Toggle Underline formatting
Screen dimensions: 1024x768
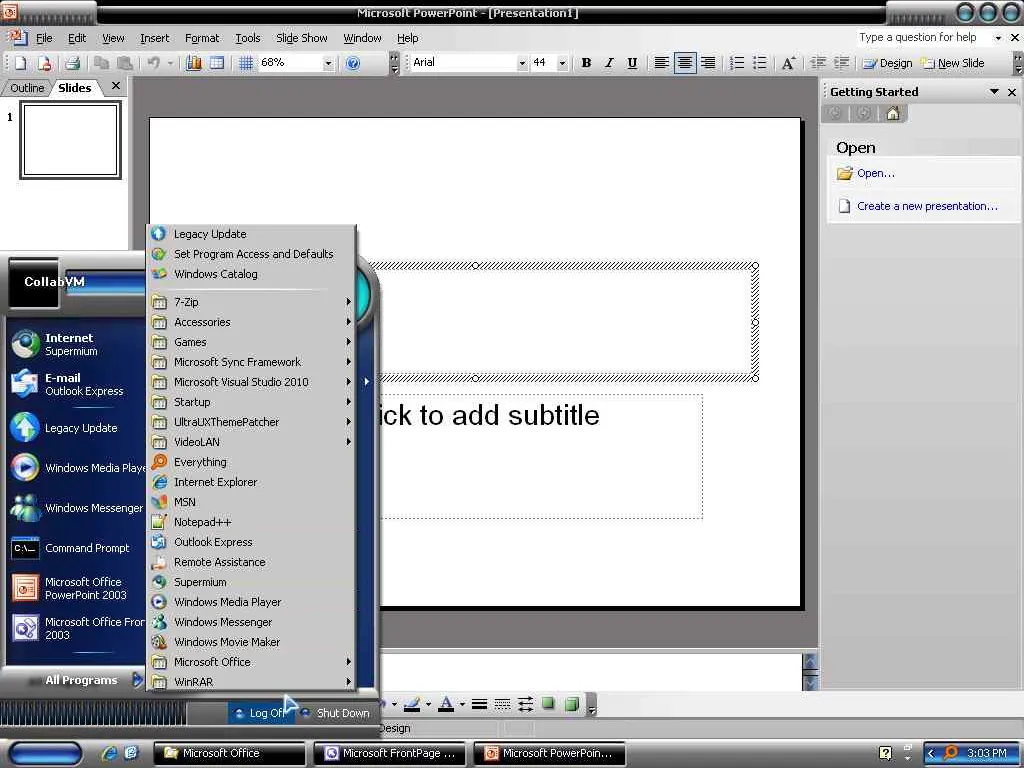click(x=632, y=63)
